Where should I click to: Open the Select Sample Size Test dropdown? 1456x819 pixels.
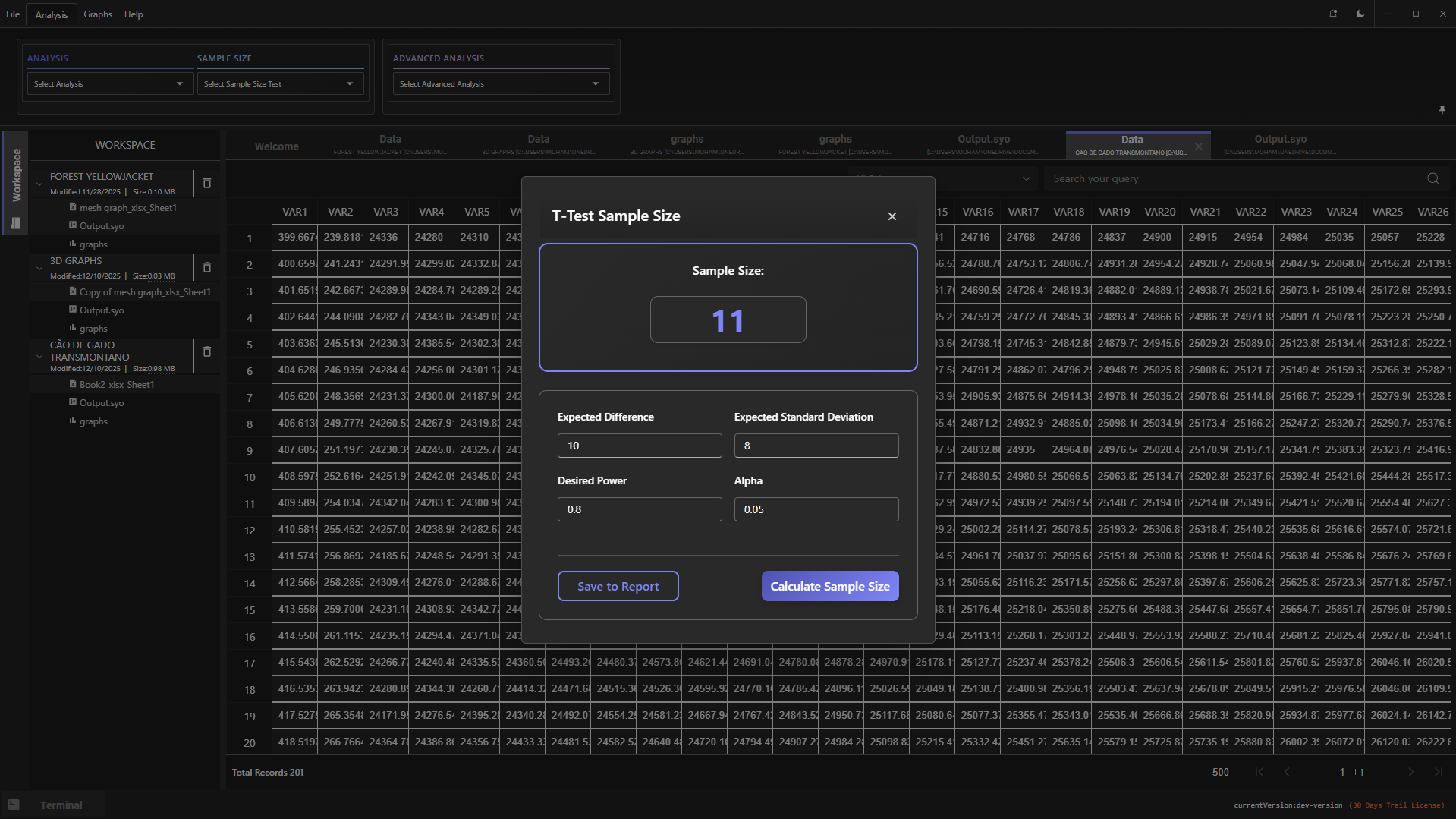click(x=278, y=83)
